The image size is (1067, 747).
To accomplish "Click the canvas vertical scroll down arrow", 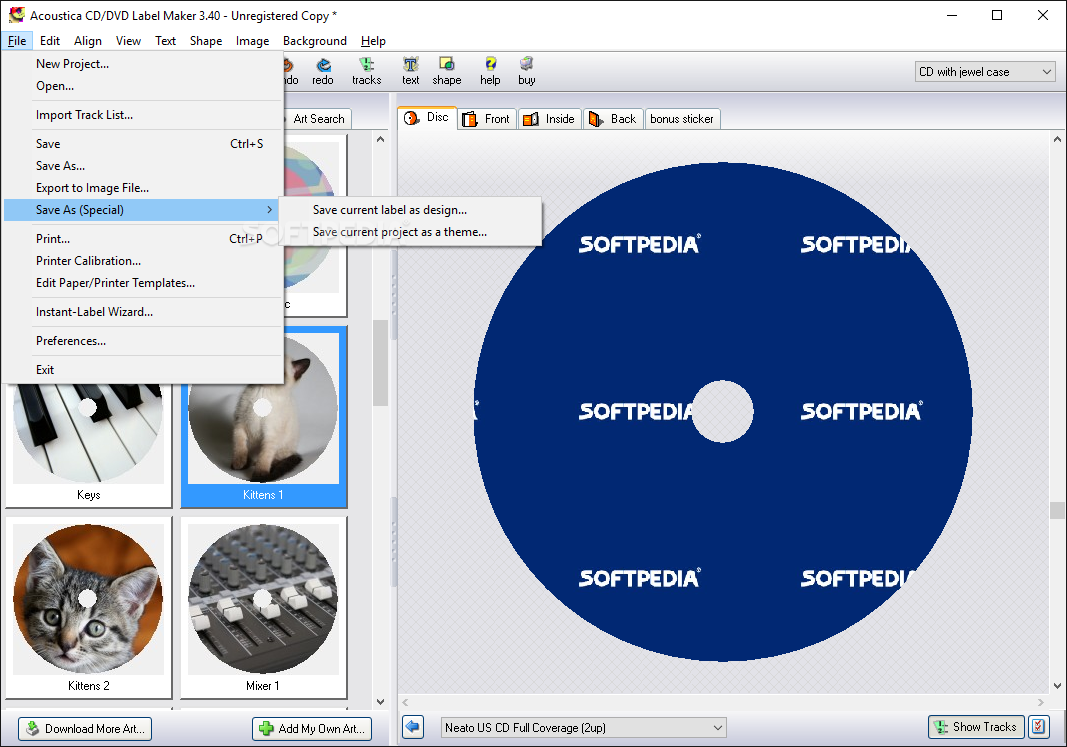I will coord(1057,686).
